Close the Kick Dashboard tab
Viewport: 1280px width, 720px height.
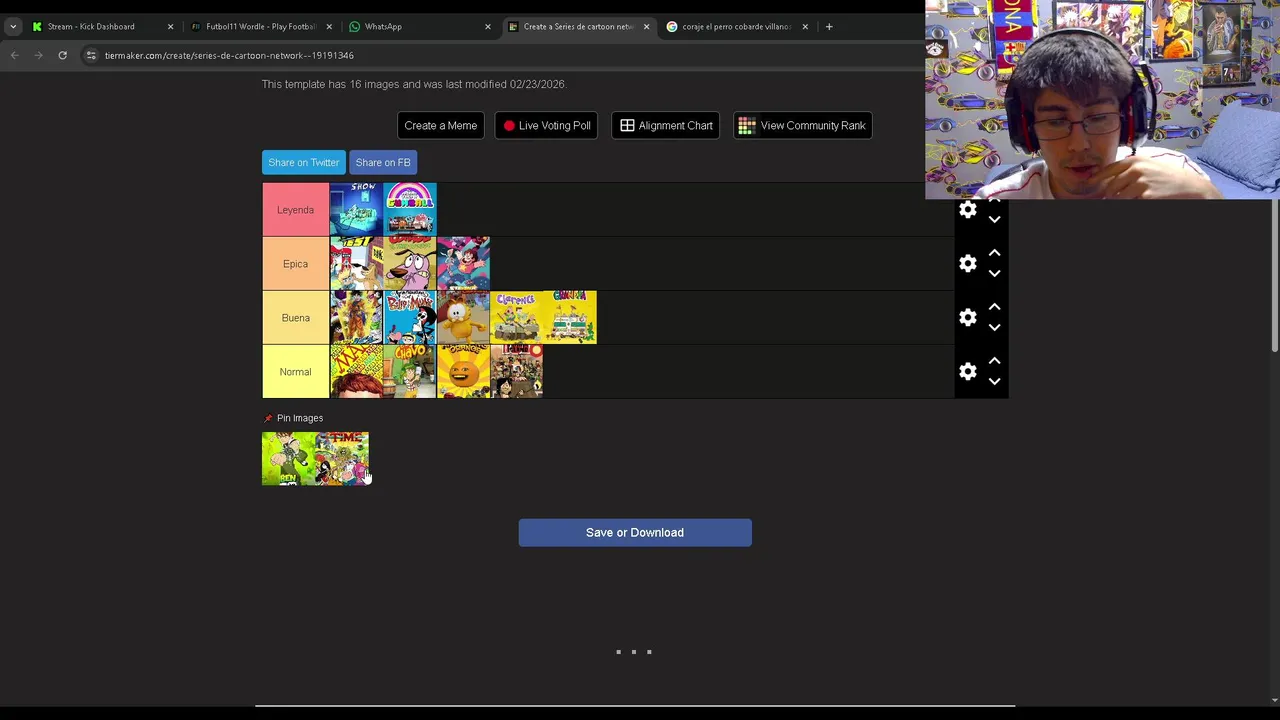coord(170,27)
